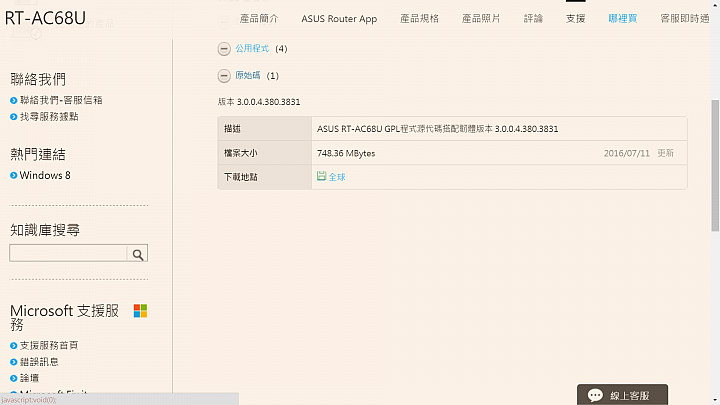Open the 哪裡買 tab
This screenshot has height=405, width=720.
pyautogui.click(x=623, y=18)
